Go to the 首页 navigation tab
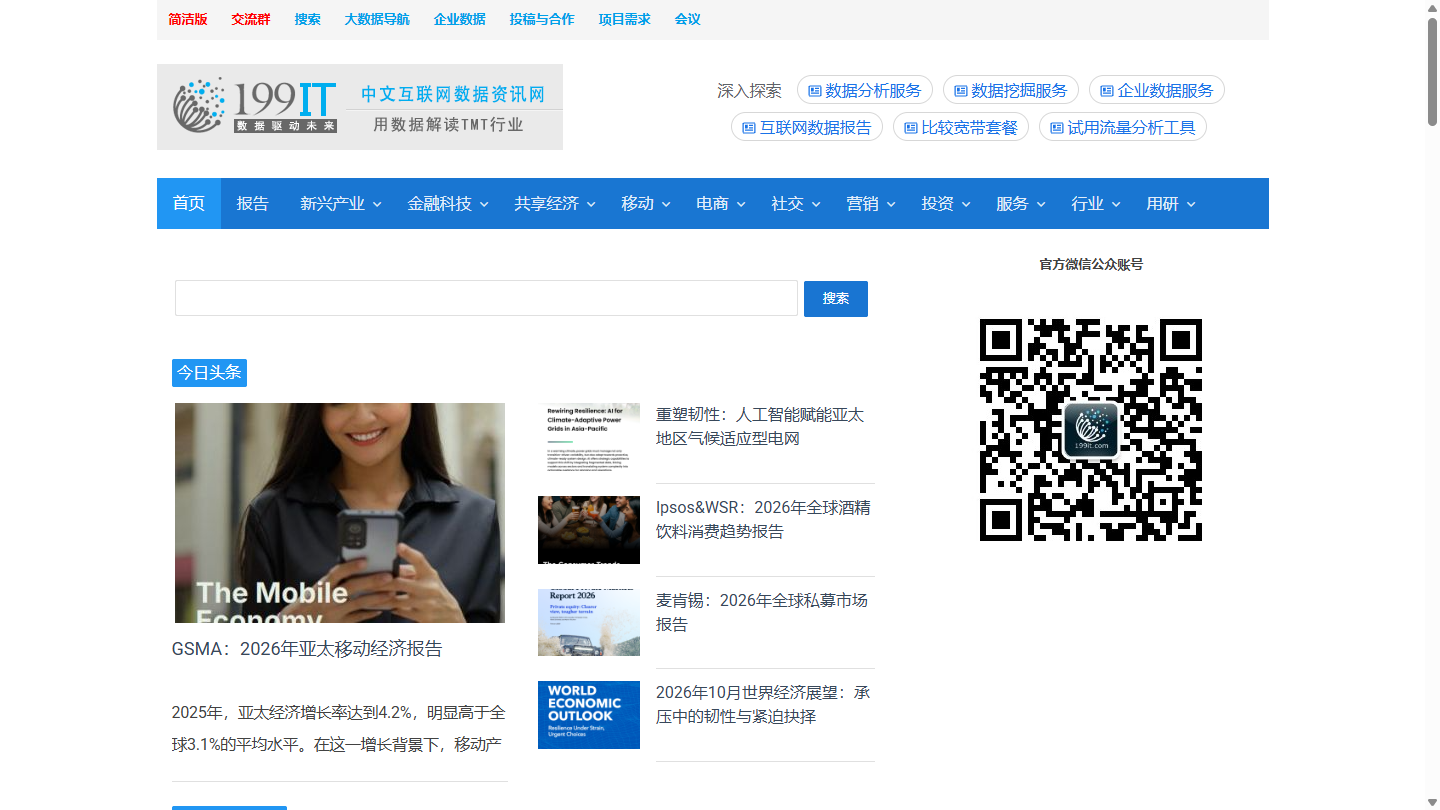The height and width of the screenshot is (810, 1440). pos(189,204)
